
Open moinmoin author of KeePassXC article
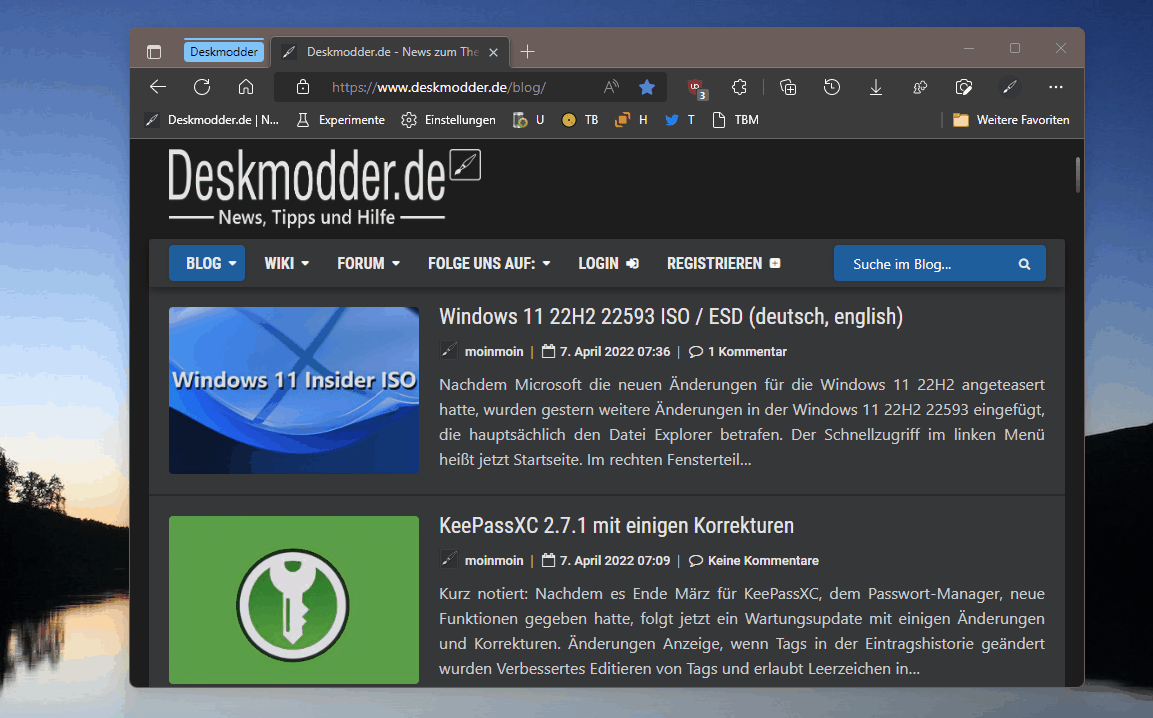coord(493,561)
